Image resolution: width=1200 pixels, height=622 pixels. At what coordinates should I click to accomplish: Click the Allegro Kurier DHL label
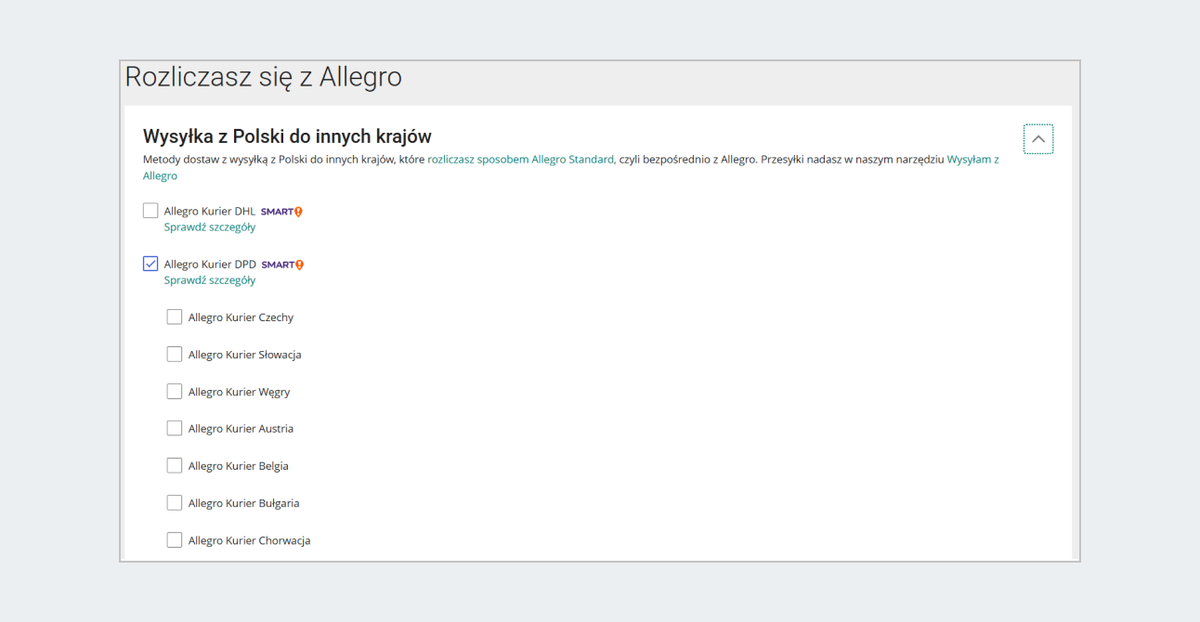[210, 211]
